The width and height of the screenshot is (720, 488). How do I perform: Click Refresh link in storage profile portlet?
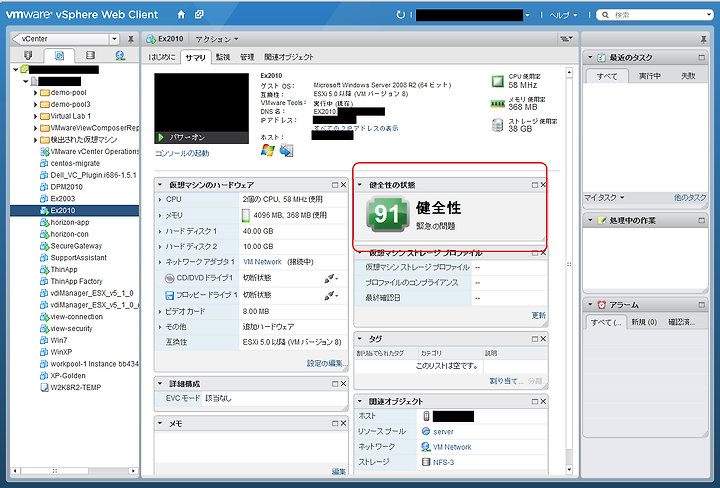tap(539, 315)
